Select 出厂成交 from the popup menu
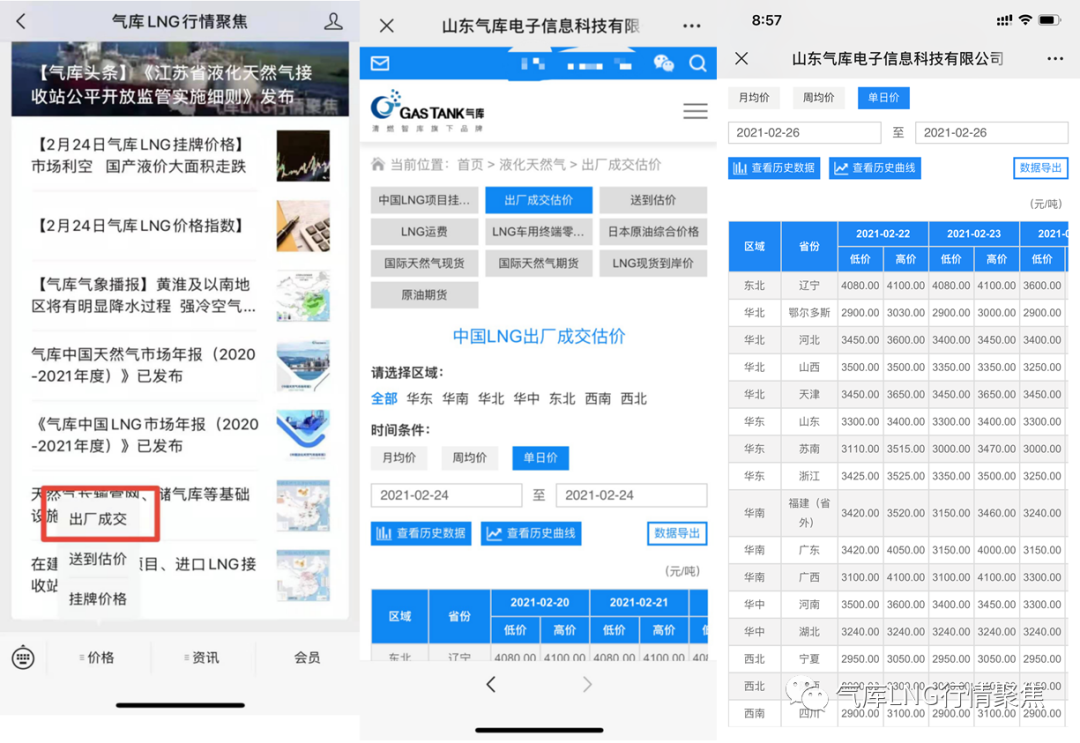The image size is (1080, 743). point(98,519)
